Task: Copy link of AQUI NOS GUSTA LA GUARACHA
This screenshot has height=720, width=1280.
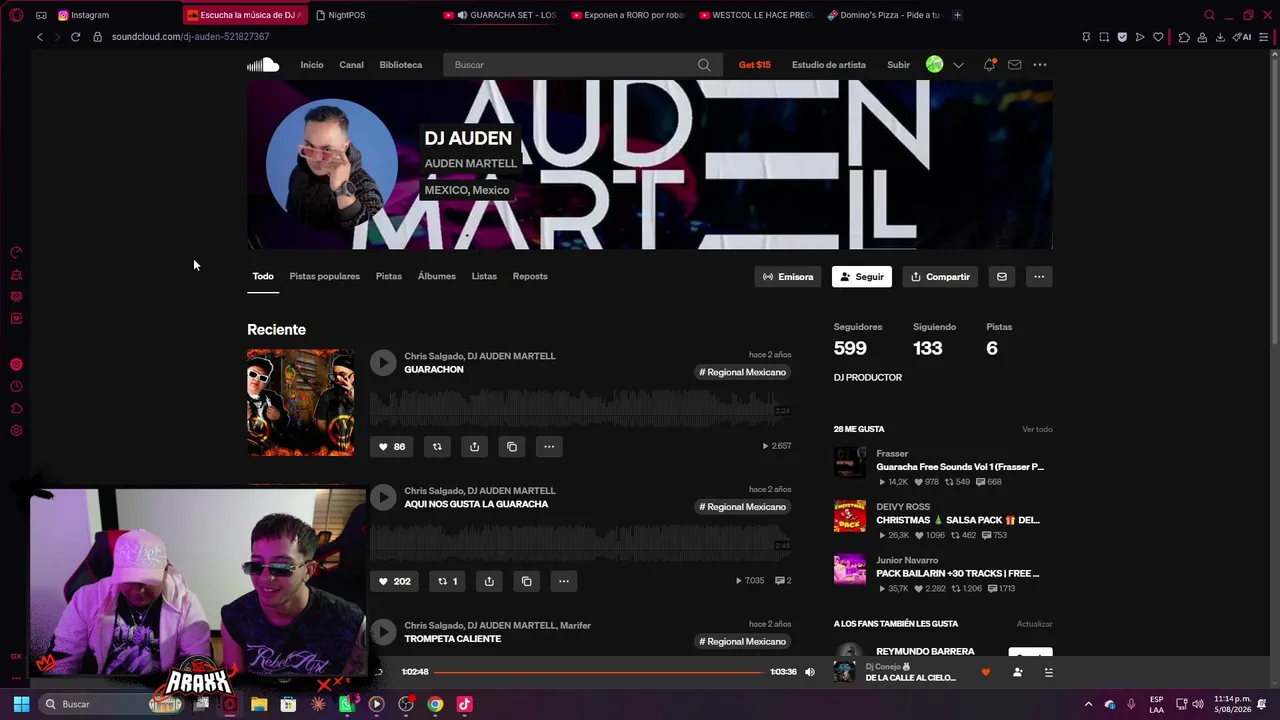Action: pyautogui.click(x=527, y=581)
